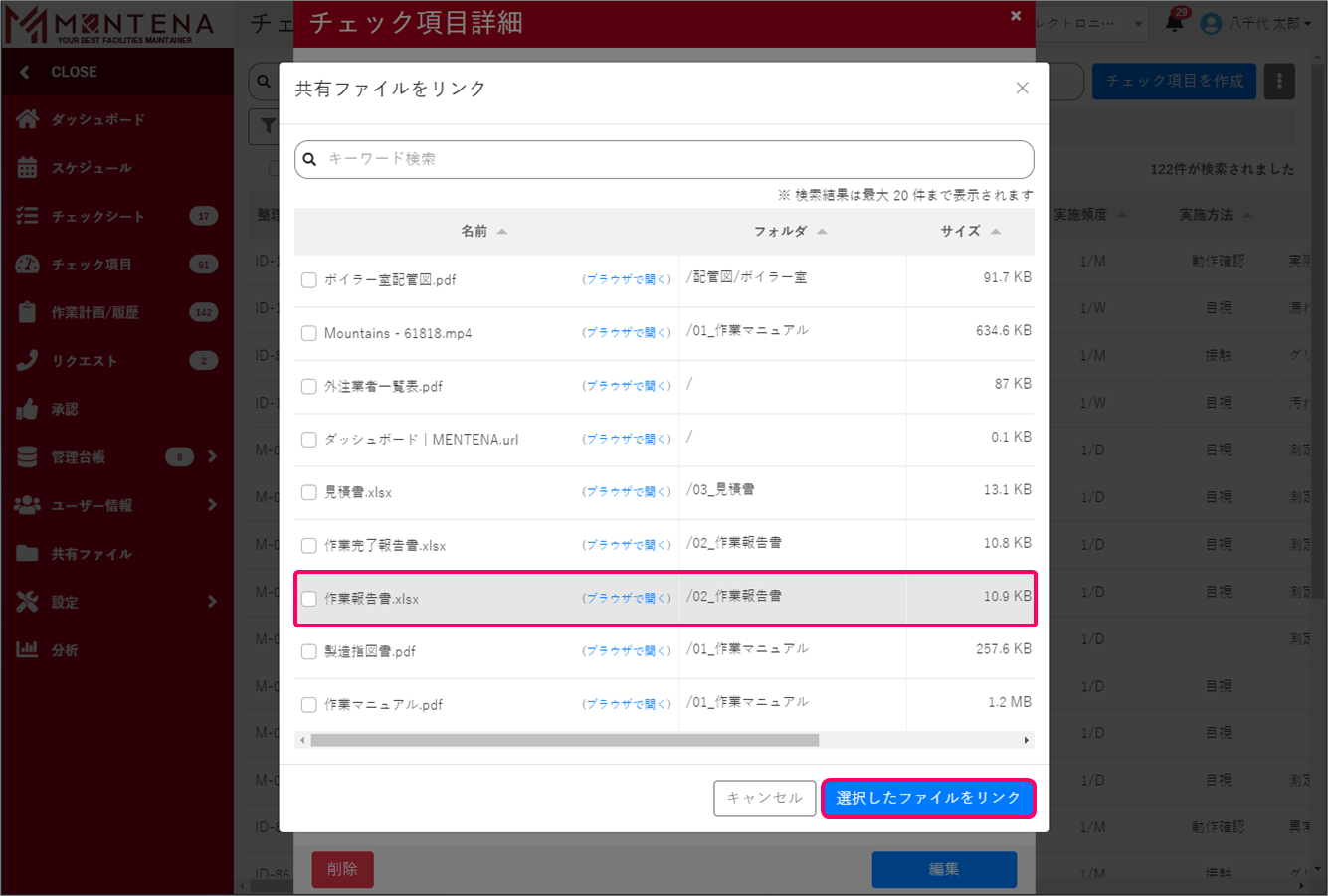Viewport: 1328px width, 896px height.
Task: Open スケジュール calendar icon in sidebar
Action: 27,168
